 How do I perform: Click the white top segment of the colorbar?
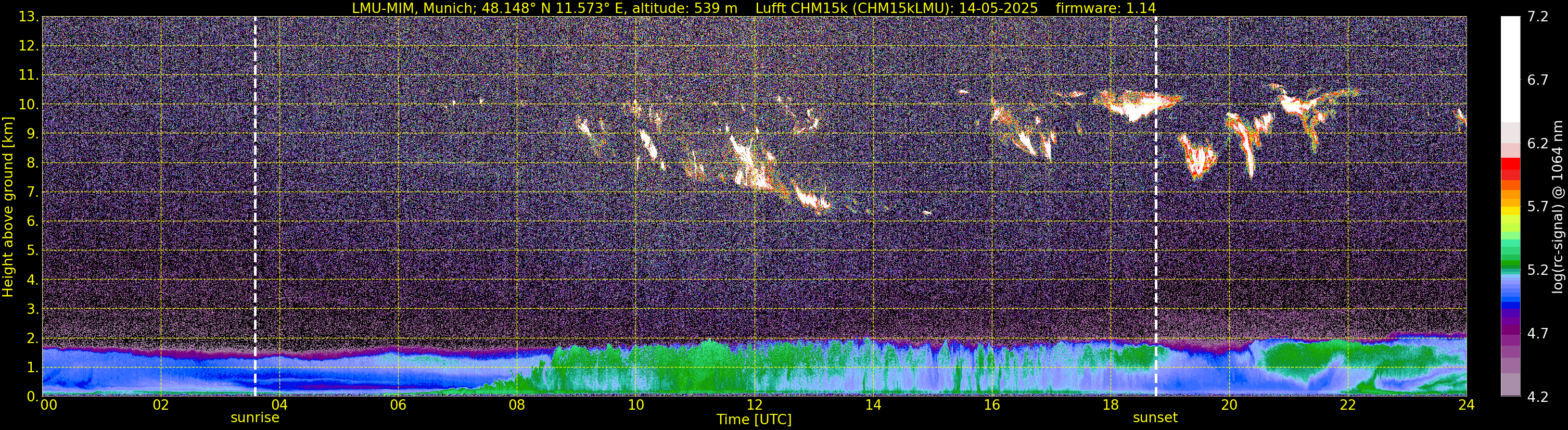[1510, 69]
